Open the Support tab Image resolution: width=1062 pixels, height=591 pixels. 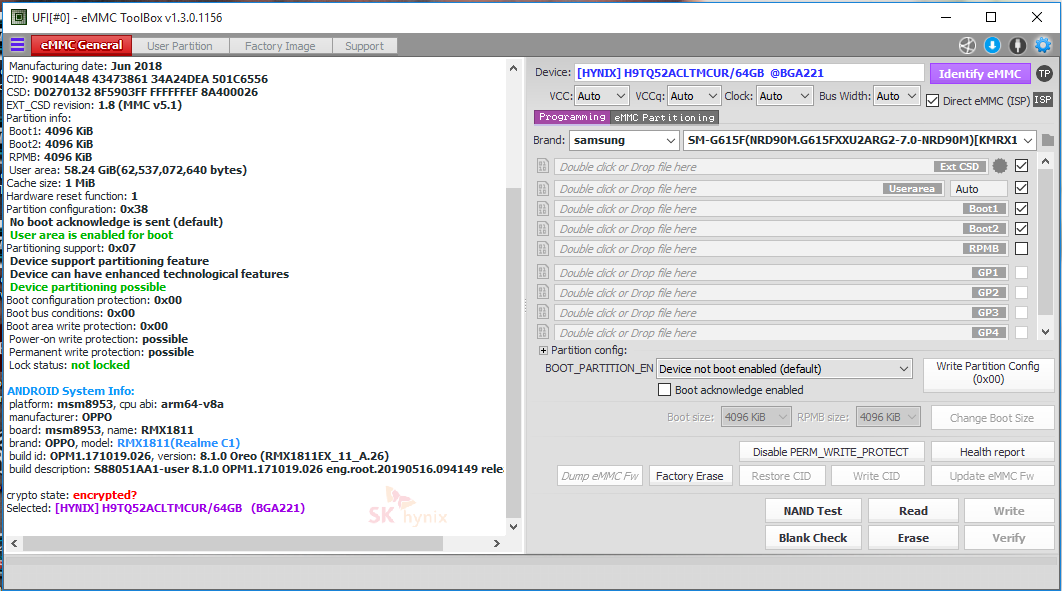click(364, 46)
